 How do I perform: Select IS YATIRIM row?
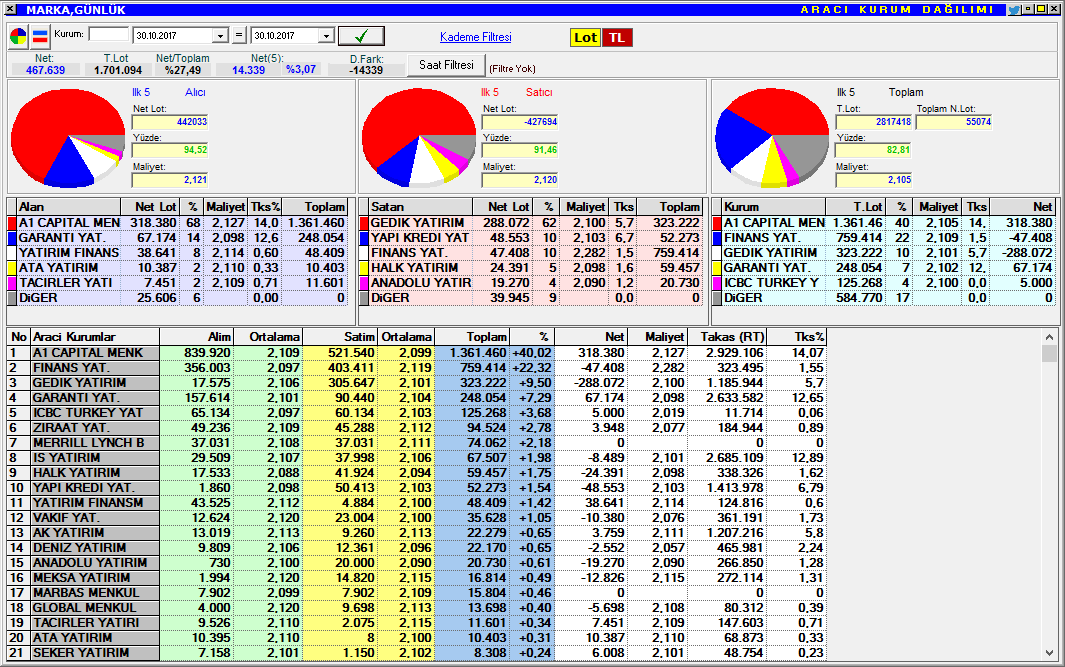pyautogui.click(x=416, y=457)
